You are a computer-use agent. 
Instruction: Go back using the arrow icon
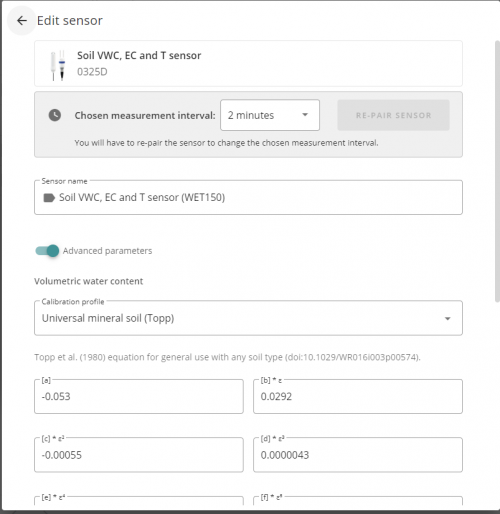(x=22, y=21)
